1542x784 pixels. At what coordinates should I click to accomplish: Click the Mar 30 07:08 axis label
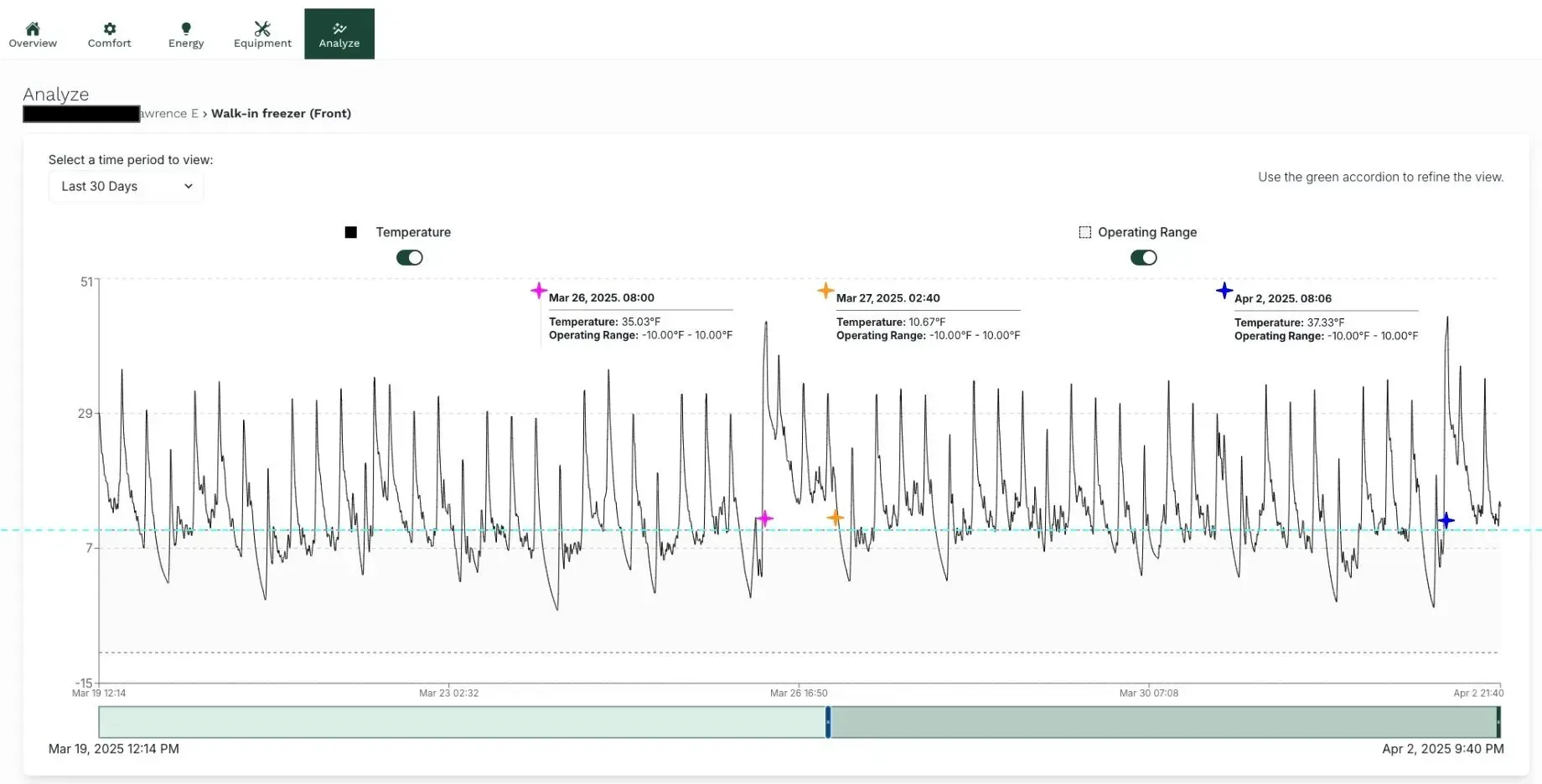[1149, 693]
